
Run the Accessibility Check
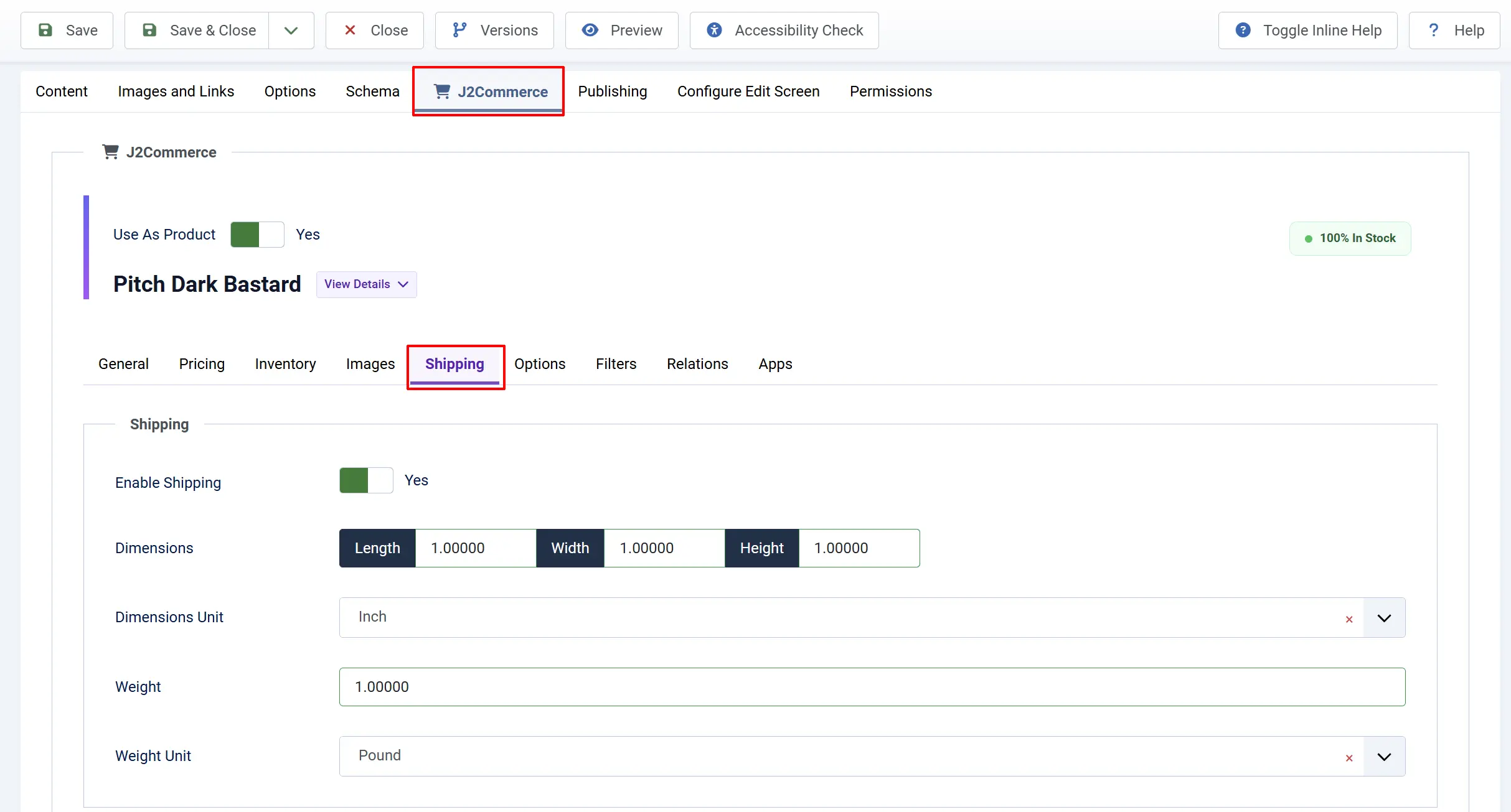(x=784, y=30)
